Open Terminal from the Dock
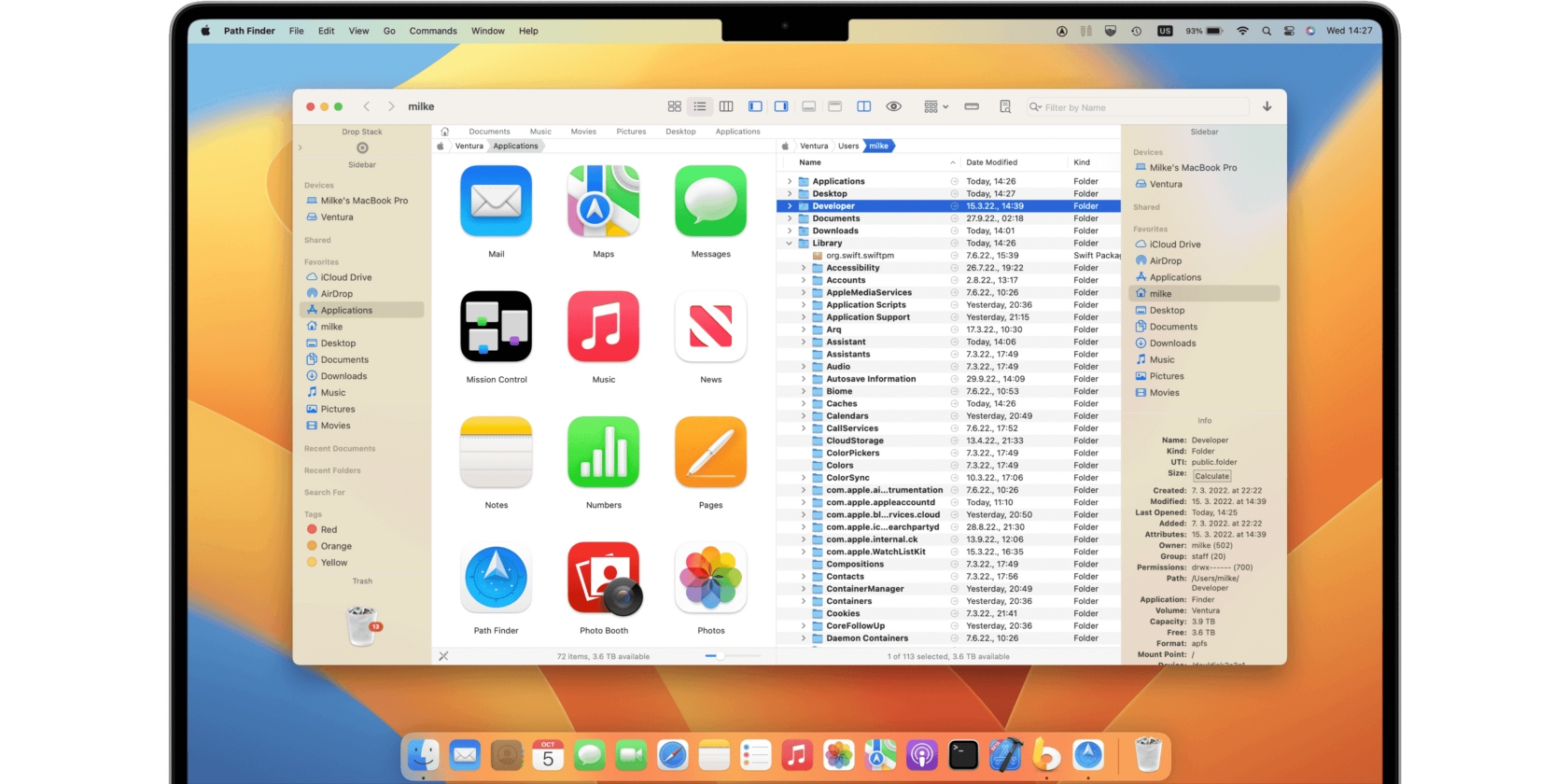The height and width of the screenshot is (784, 1568). [x=962, y=754]
